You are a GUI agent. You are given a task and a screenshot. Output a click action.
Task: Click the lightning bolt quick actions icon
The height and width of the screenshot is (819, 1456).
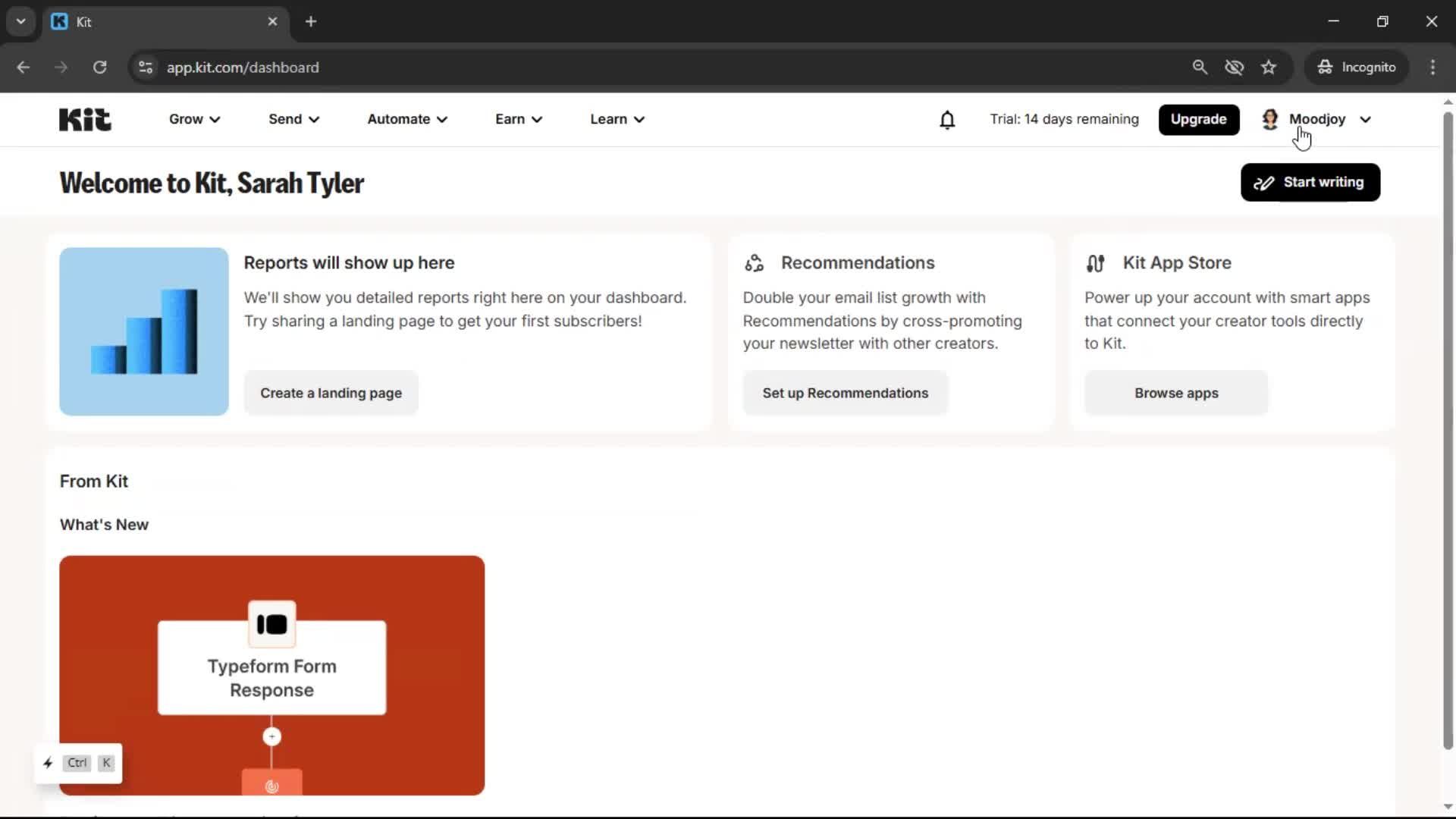click(x=48, y=763)
